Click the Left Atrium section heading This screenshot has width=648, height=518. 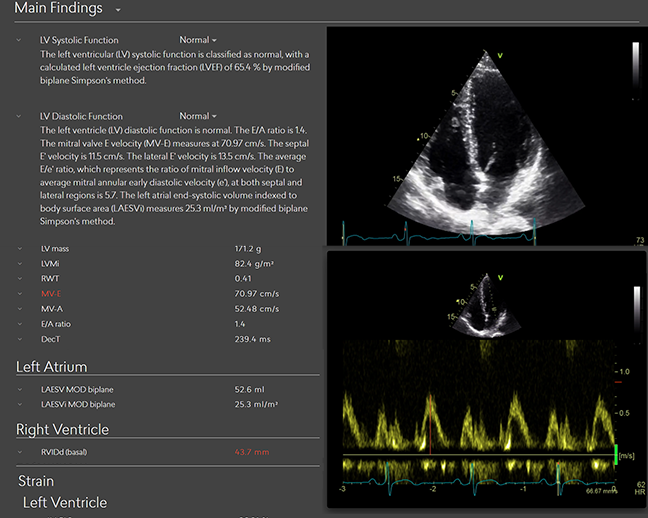tap(52, 367)
